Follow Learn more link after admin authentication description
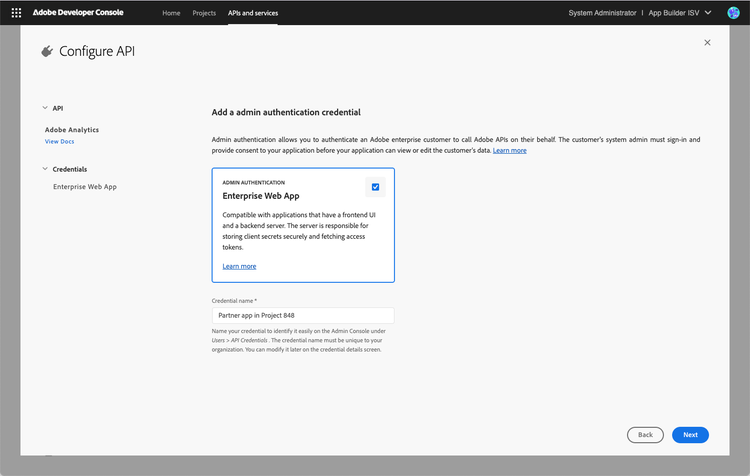 coord(509,150)
